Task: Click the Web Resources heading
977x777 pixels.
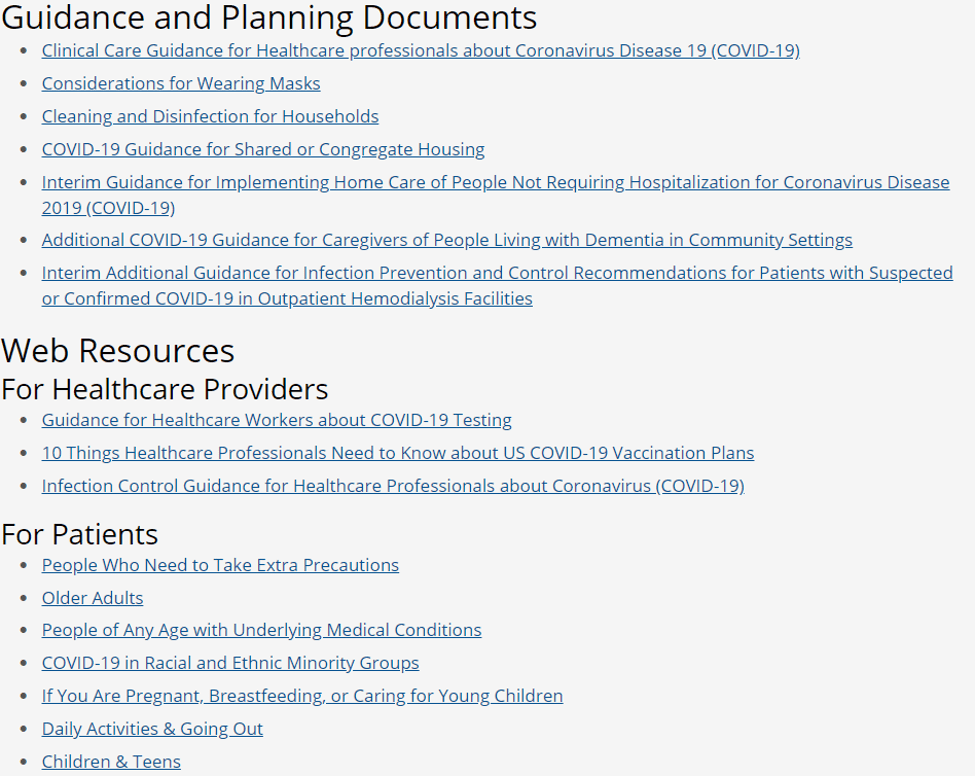Action: [118, 351]
